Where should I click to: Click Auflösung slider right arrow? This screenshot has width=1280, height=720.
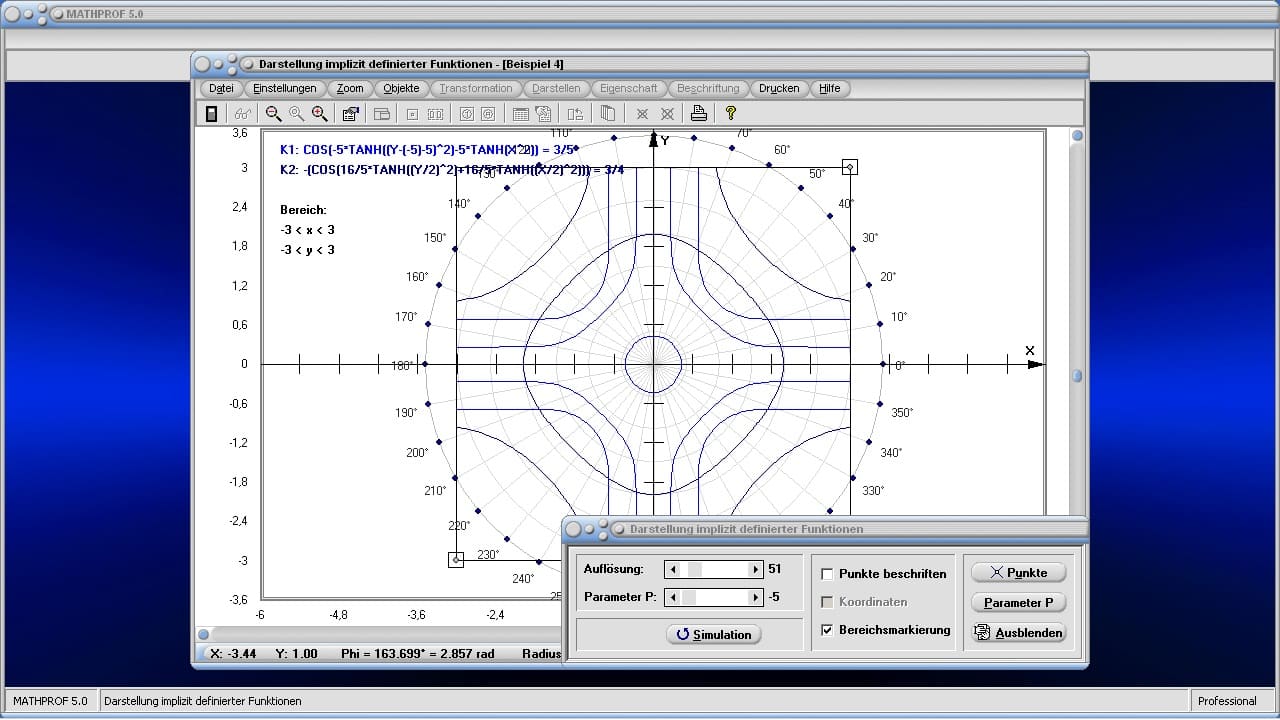(x=755, y=569)
